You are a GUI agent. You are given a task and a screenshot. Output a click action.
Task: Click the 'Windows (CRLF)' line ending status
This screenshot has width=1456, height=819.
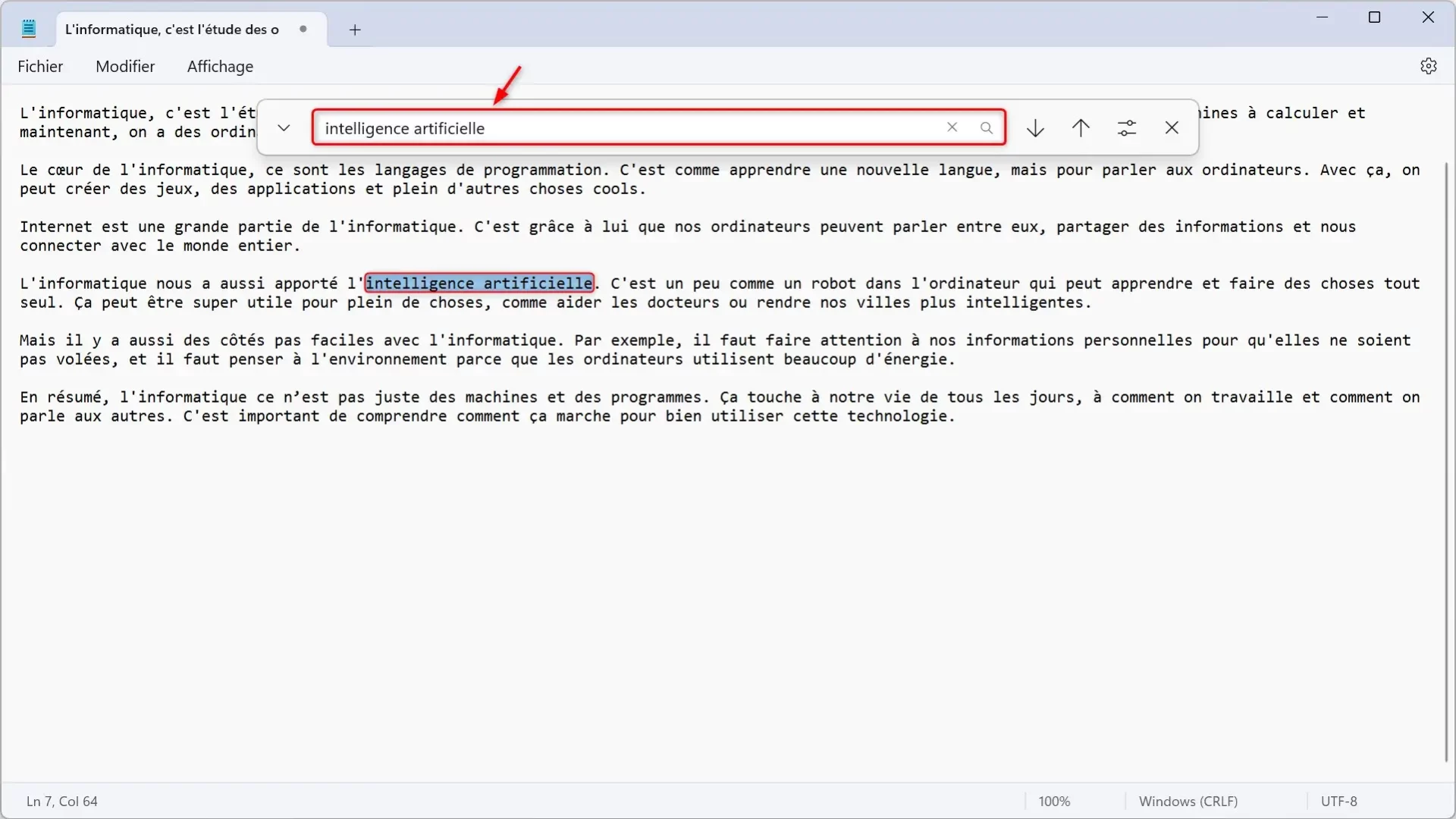tap(1188, 801)
